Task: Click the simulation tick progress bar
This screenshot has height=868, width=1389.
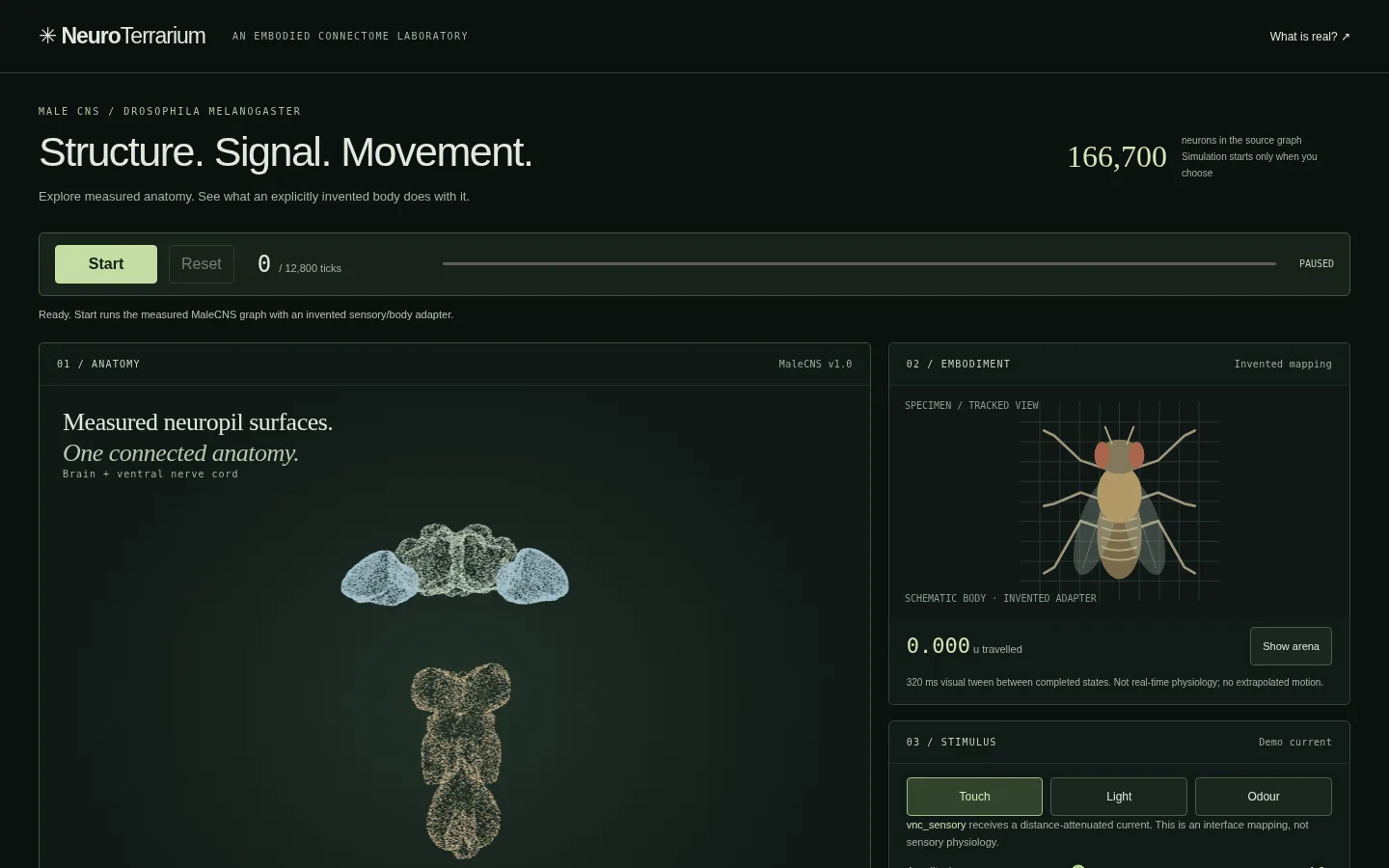Action: (859, 263)
